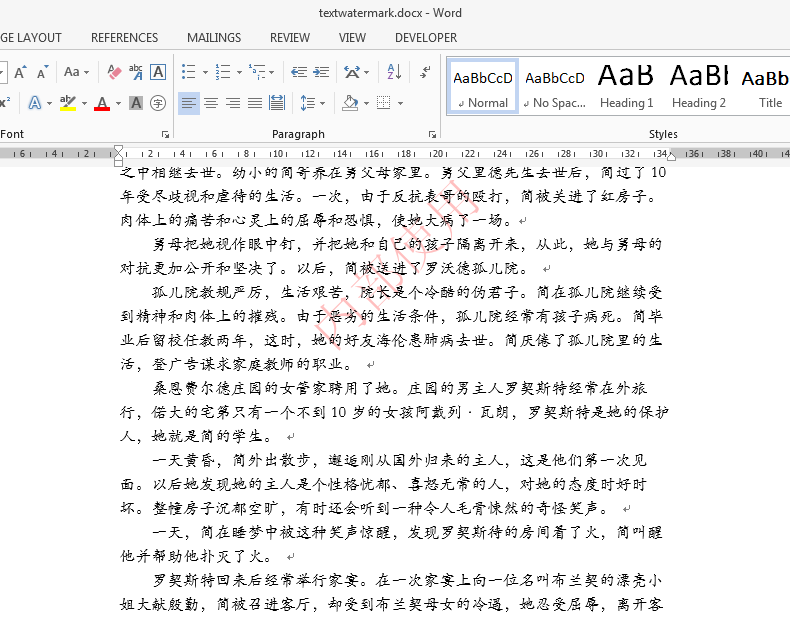Apply yellow Text Highlight Color
790x619 pixels.
click(x=68, y=103)
